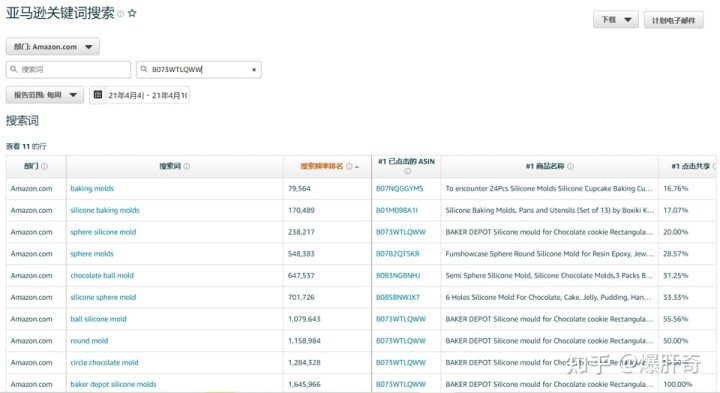Open the 报告范围: 每周 dropdown
The width and height of the screenshot is (720, 393).
[45, 95]
